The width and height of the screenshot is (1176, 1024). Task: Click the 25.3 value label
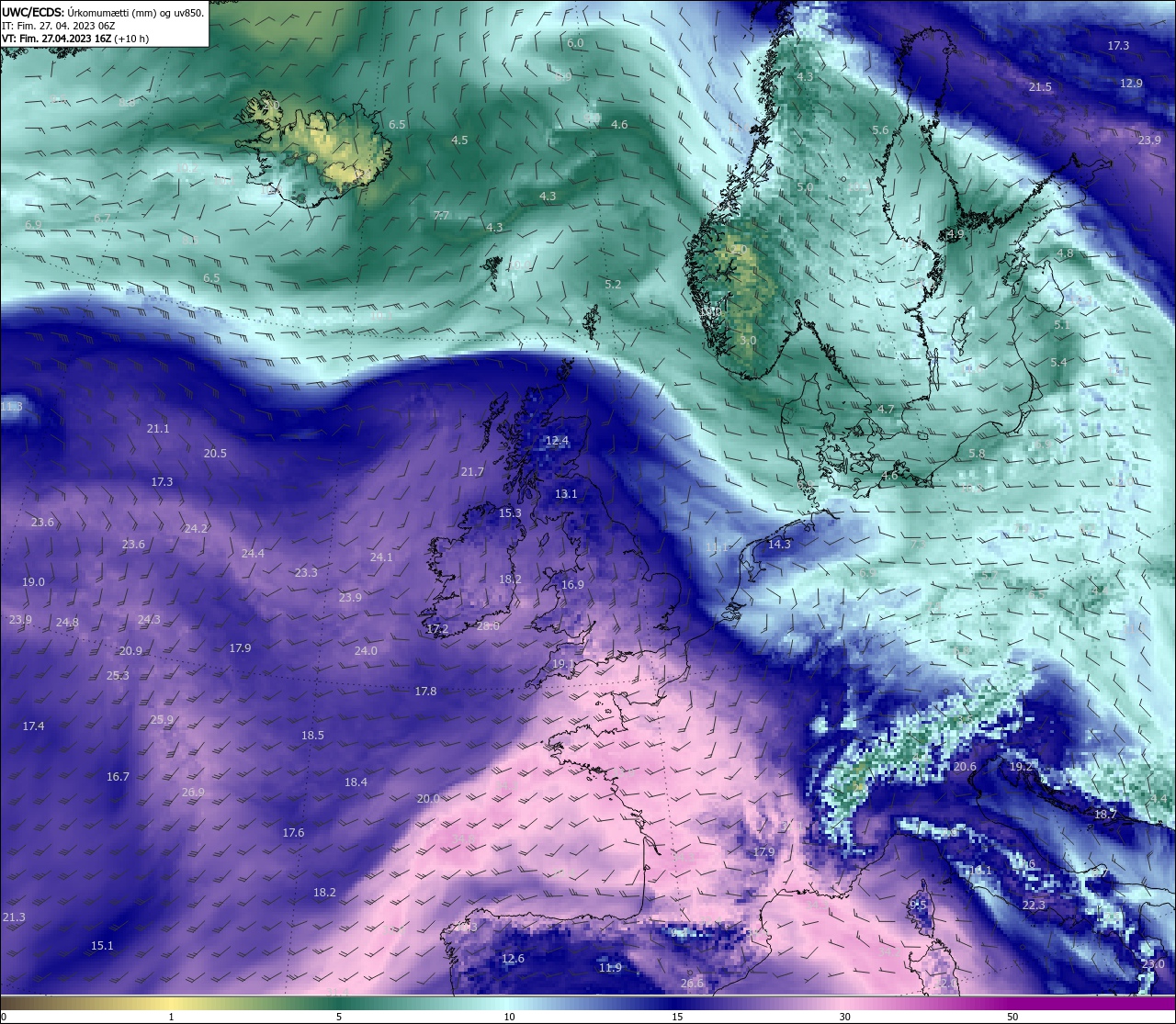(118, 675)
